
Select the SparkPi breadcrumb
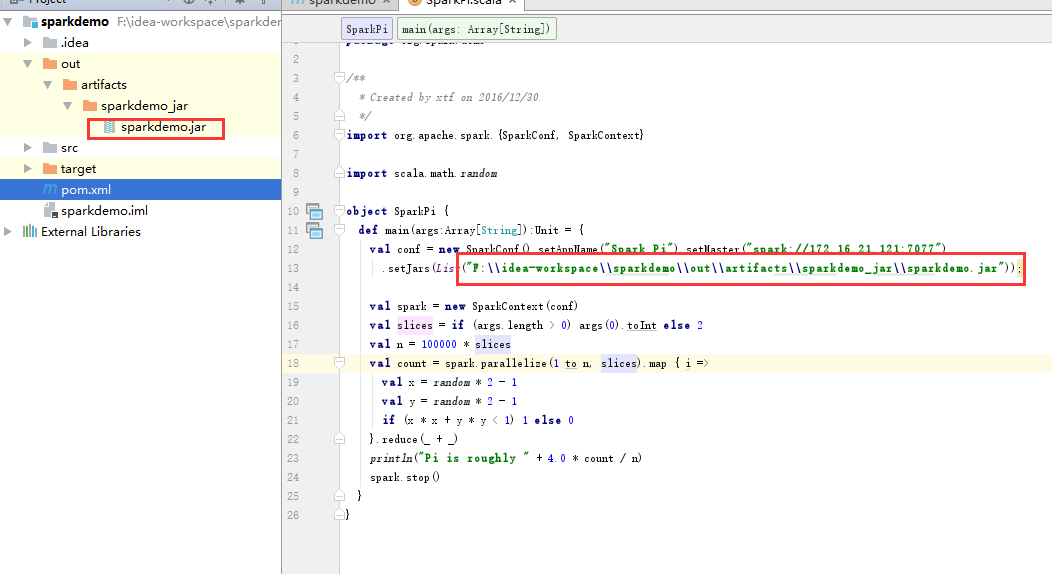(366, 29)
